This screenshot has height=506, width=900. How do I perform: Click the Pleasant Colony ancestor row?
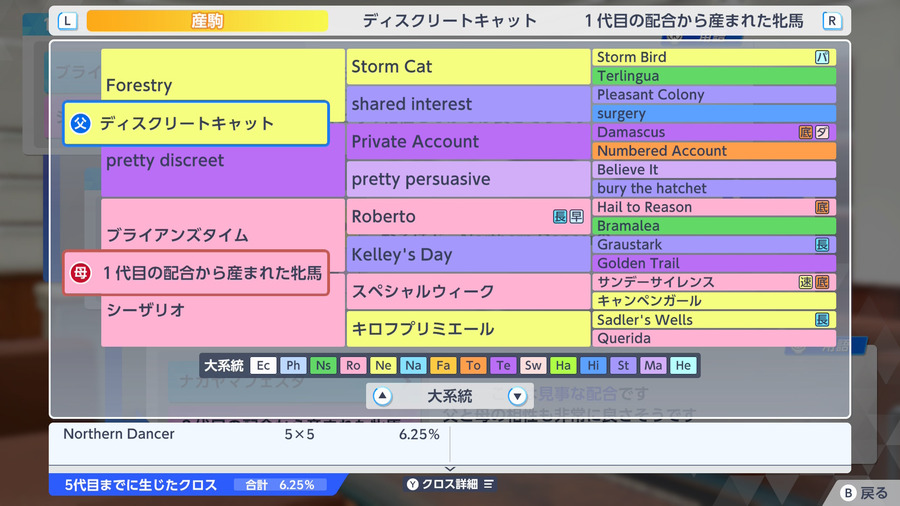point(714,95)
